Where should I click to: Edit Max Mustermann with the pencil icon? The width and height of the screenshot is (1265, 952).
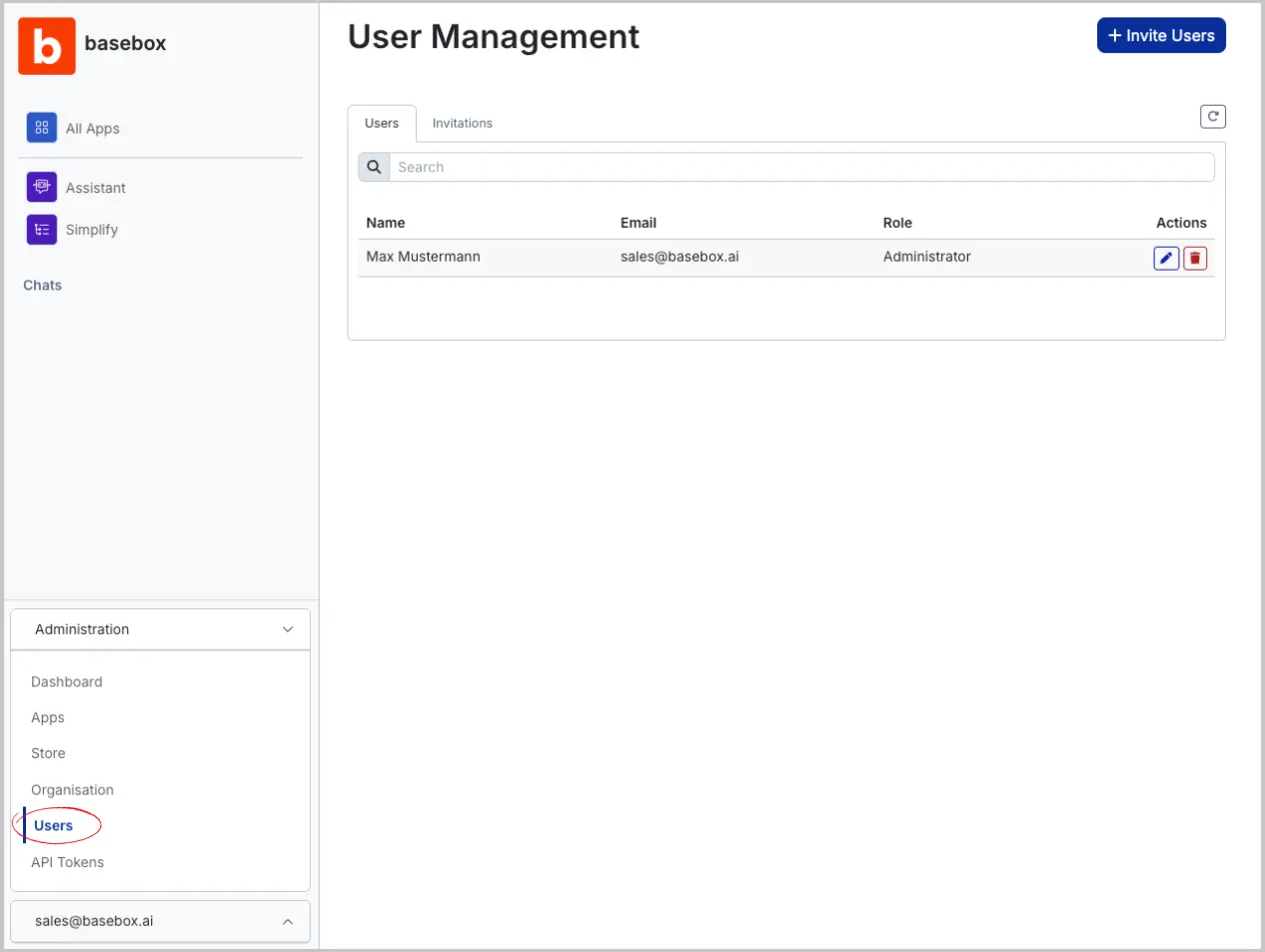(x=1165, y=258)
